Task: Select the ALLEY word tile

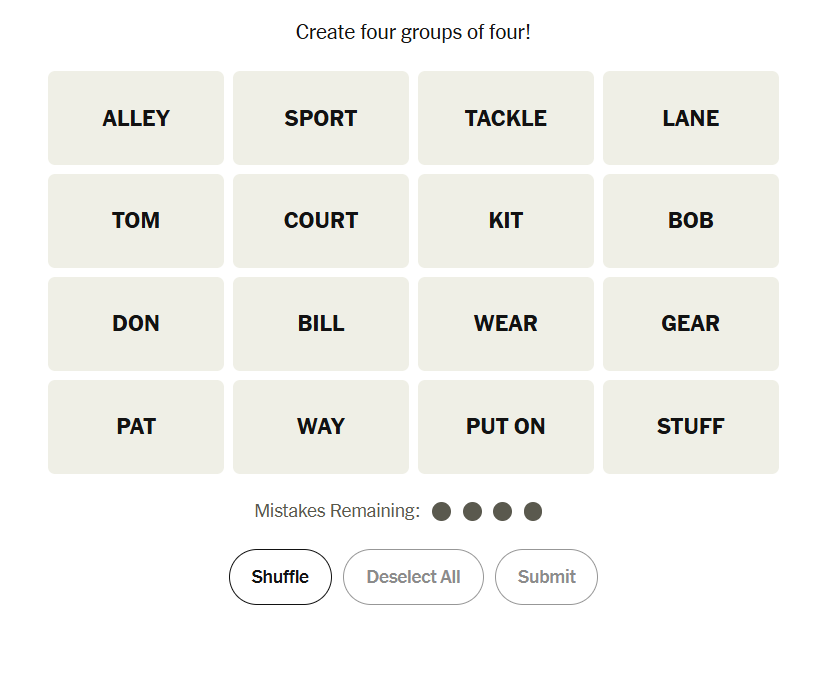Action: coord(136,118)
